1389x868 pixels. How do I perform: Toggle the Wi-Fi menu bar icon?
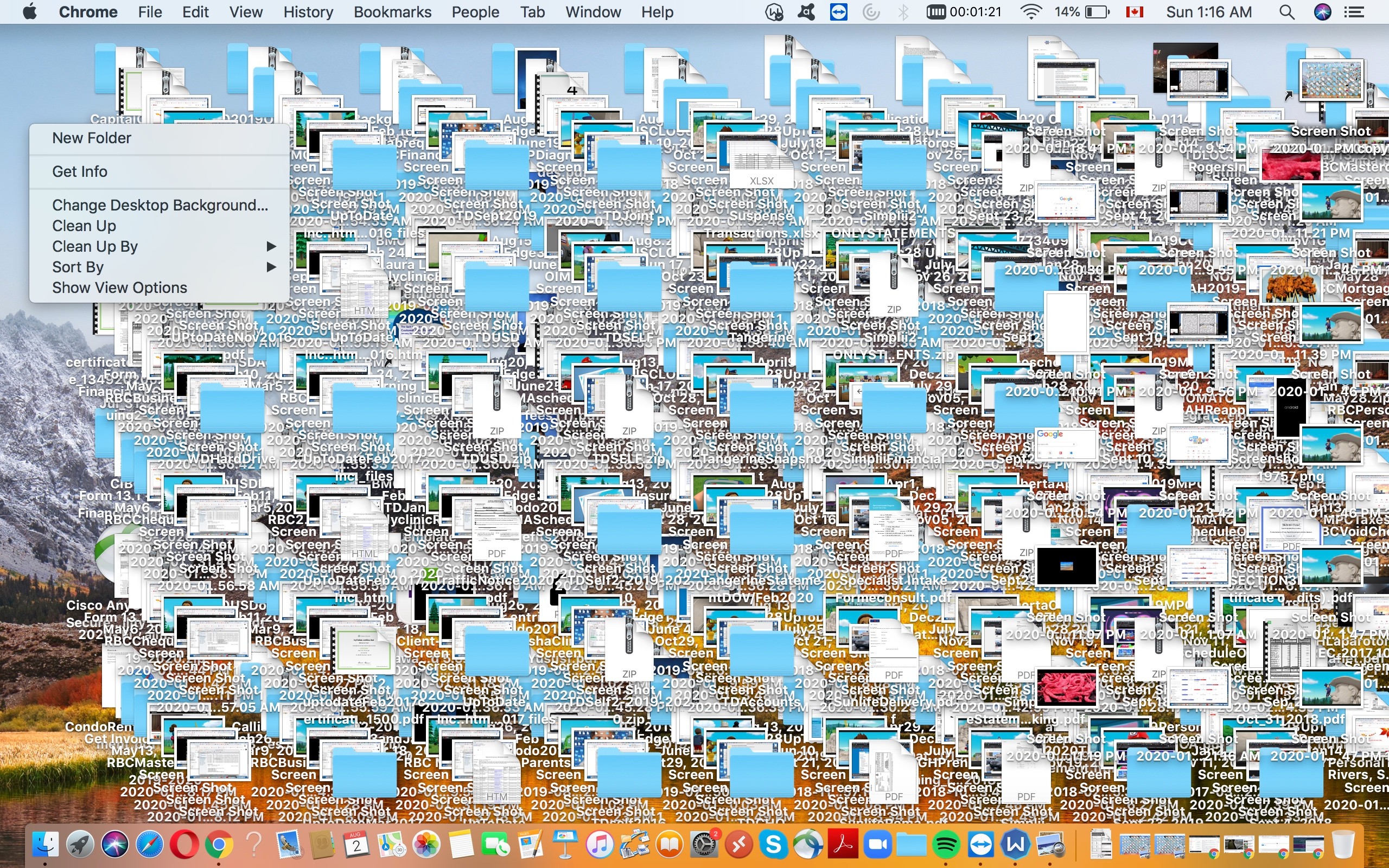click(x=1031, y=12)
